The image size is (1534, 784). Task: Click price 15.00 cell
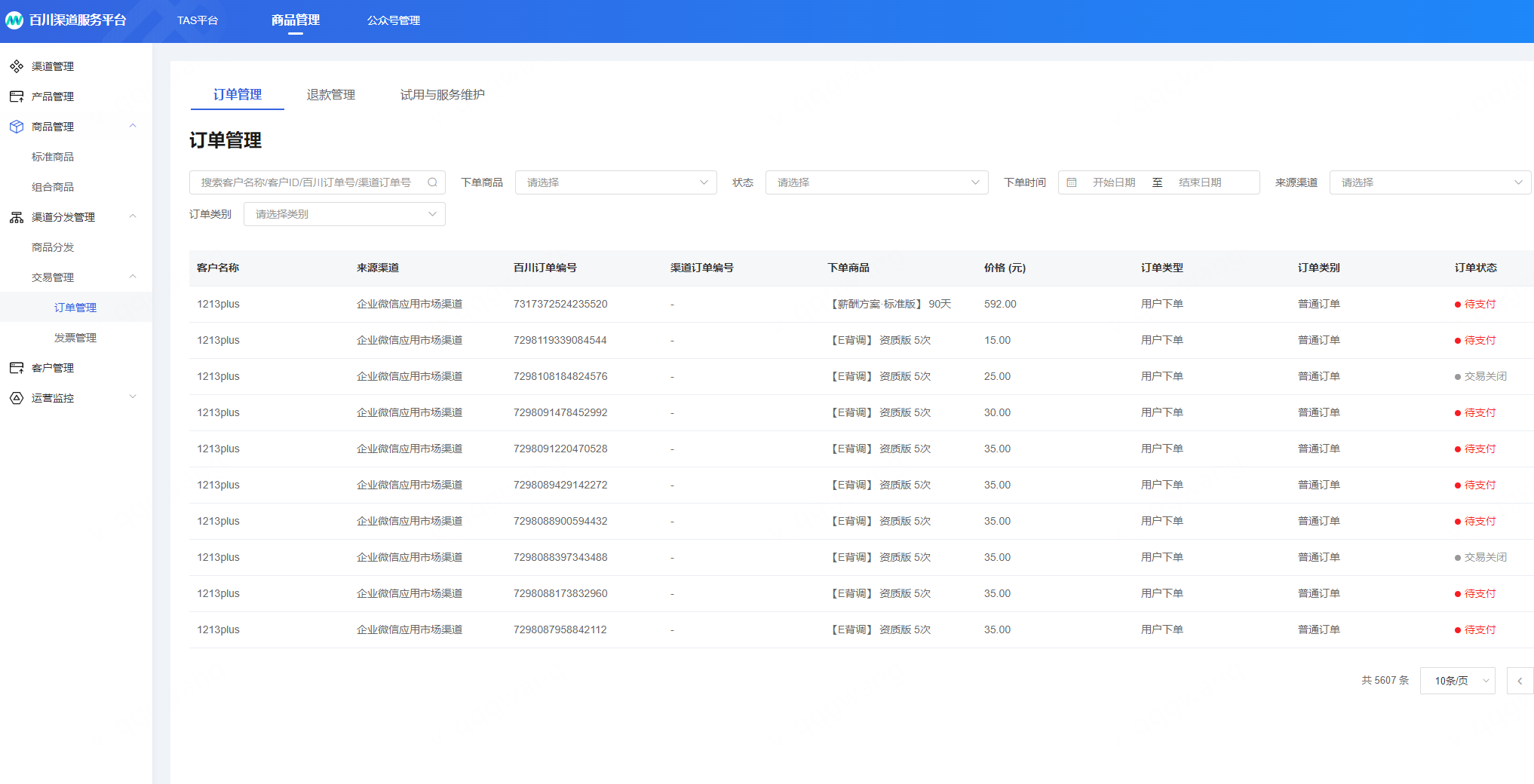pos(997,341)
